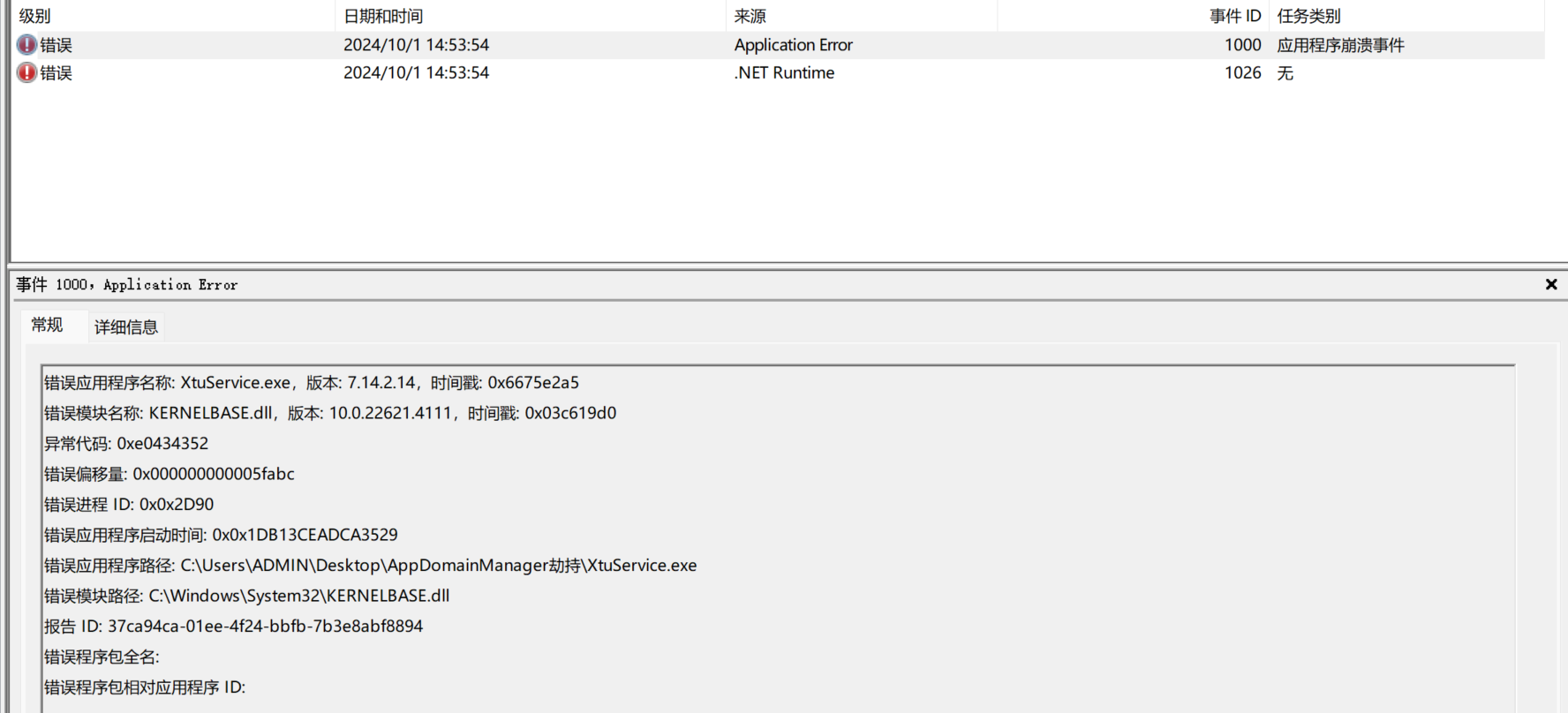This screenshot has height=713, width=1568.
Task: Select the 应用程序崩溃事件 task category cell
Action: pos(1340,45)
